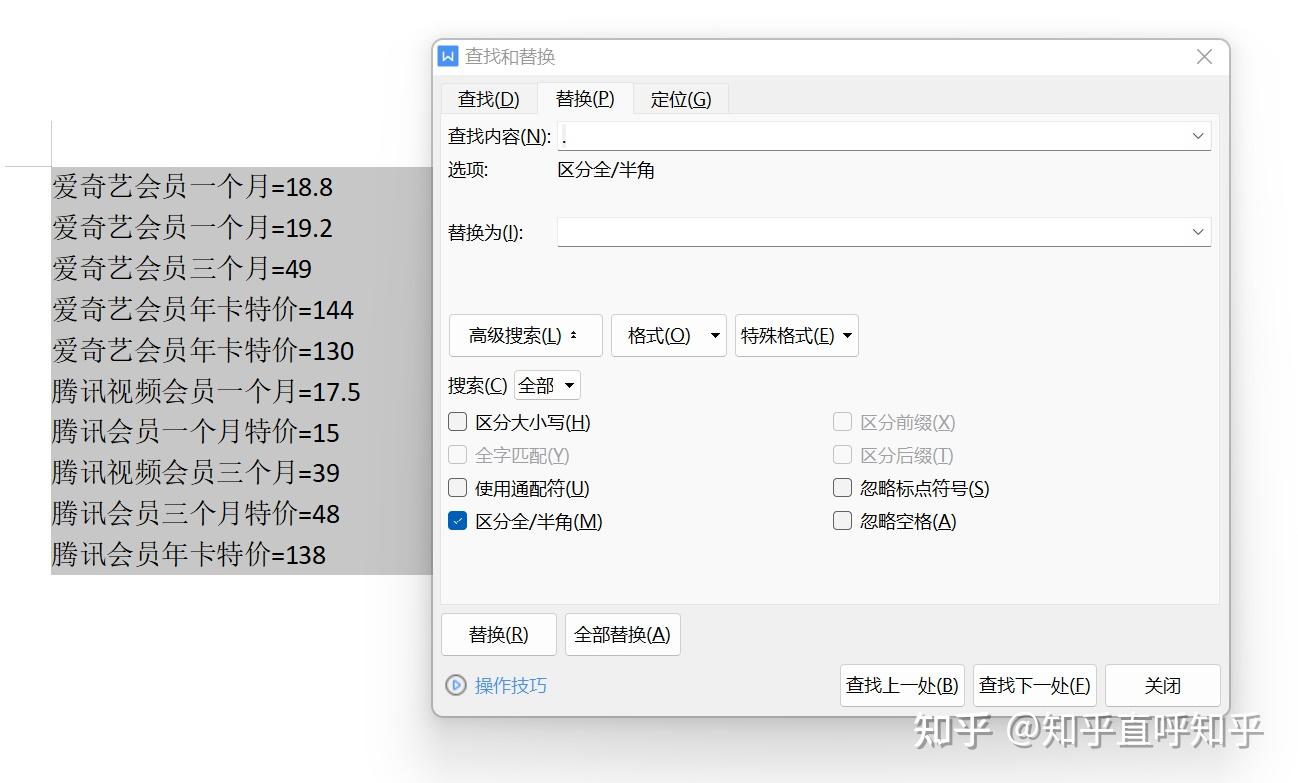Click the 查找下一处(F) button
The image size is (1298, 783).
1035,686
